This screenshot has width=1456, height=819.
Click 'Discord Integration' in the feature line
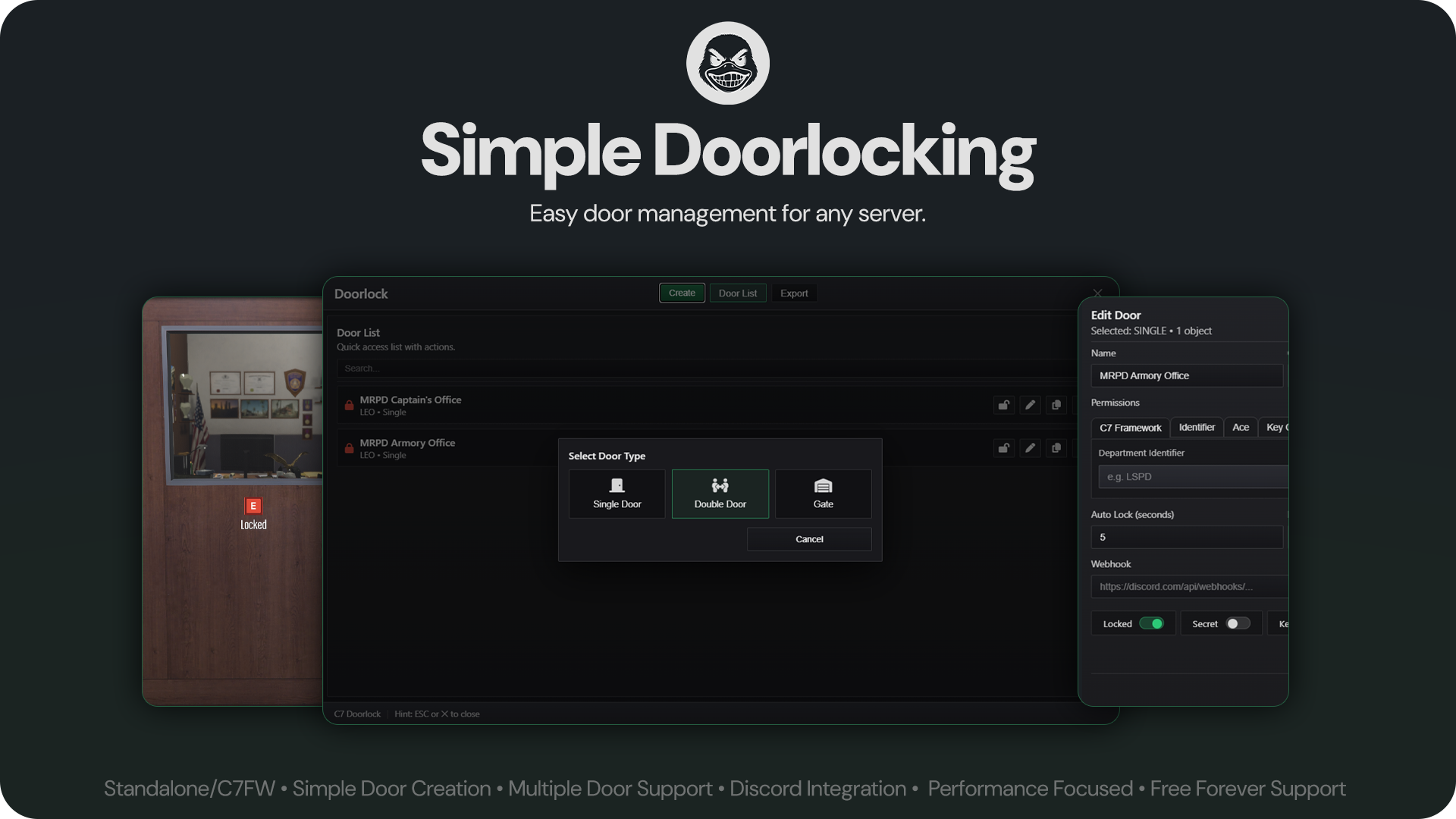click(817, 789)
